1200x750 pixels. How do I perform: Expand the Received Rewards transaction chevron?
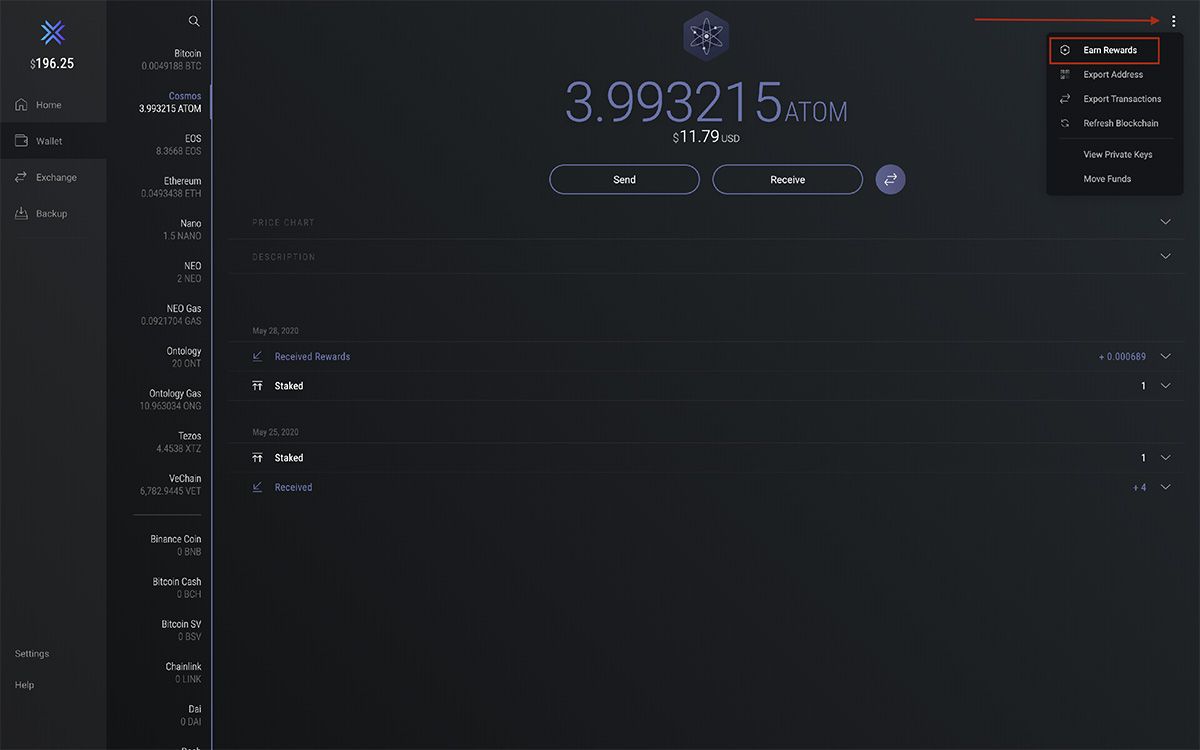click(1165, 356)
